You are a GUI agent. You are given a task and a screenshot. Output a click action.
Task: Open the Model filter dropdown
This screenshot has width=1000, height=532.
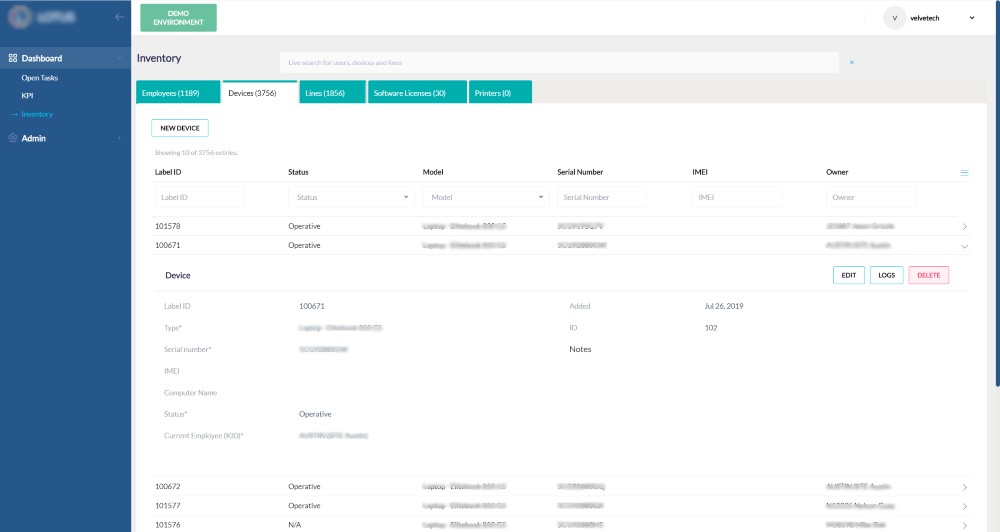486,197
